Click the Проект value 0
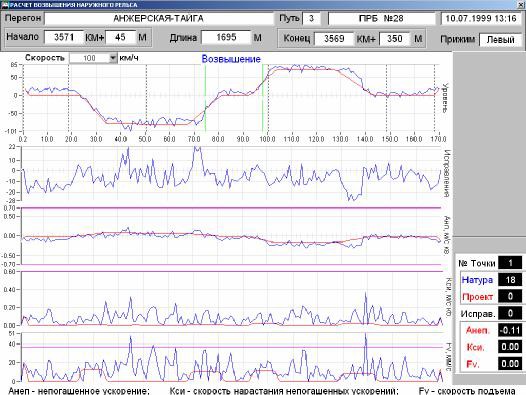Screen dimensions: 526x395 510,296
